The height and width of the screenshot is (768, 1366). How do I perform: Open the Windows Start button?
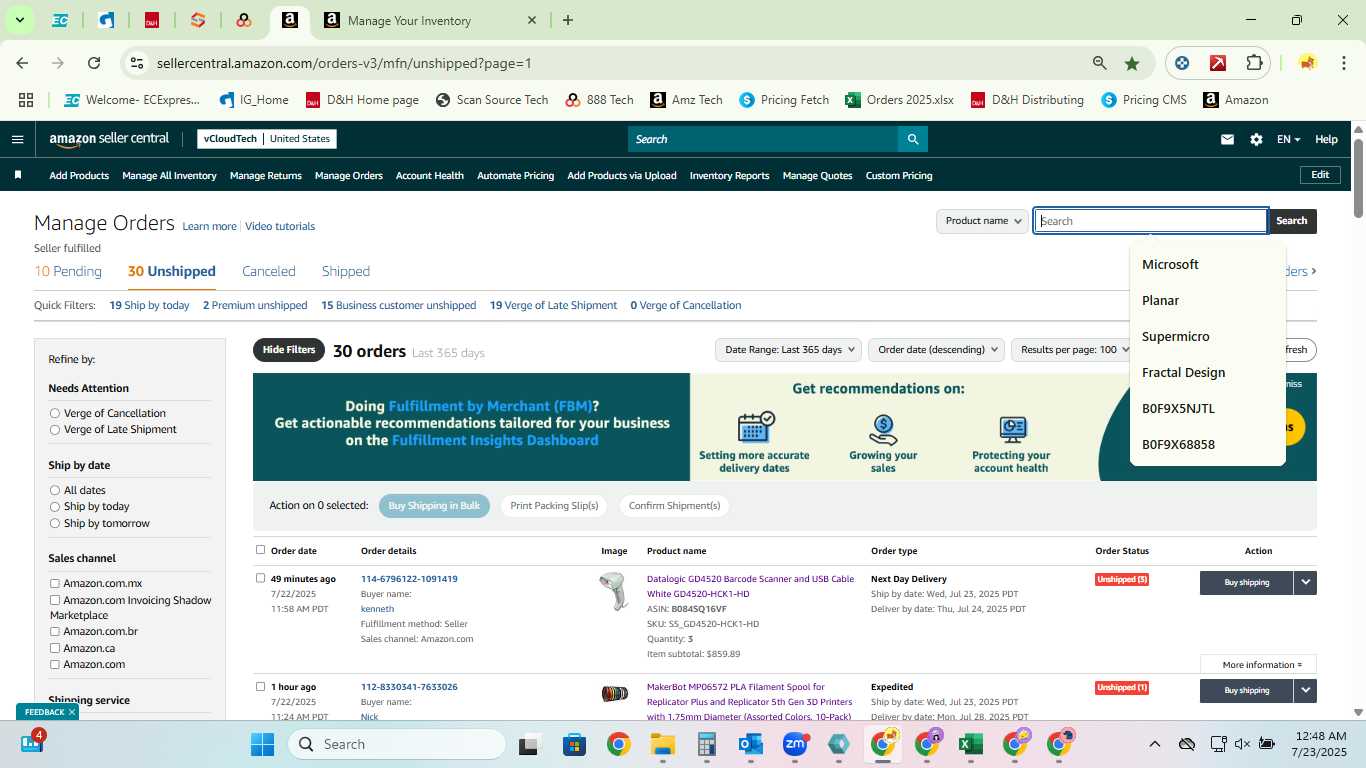point(262,744)
